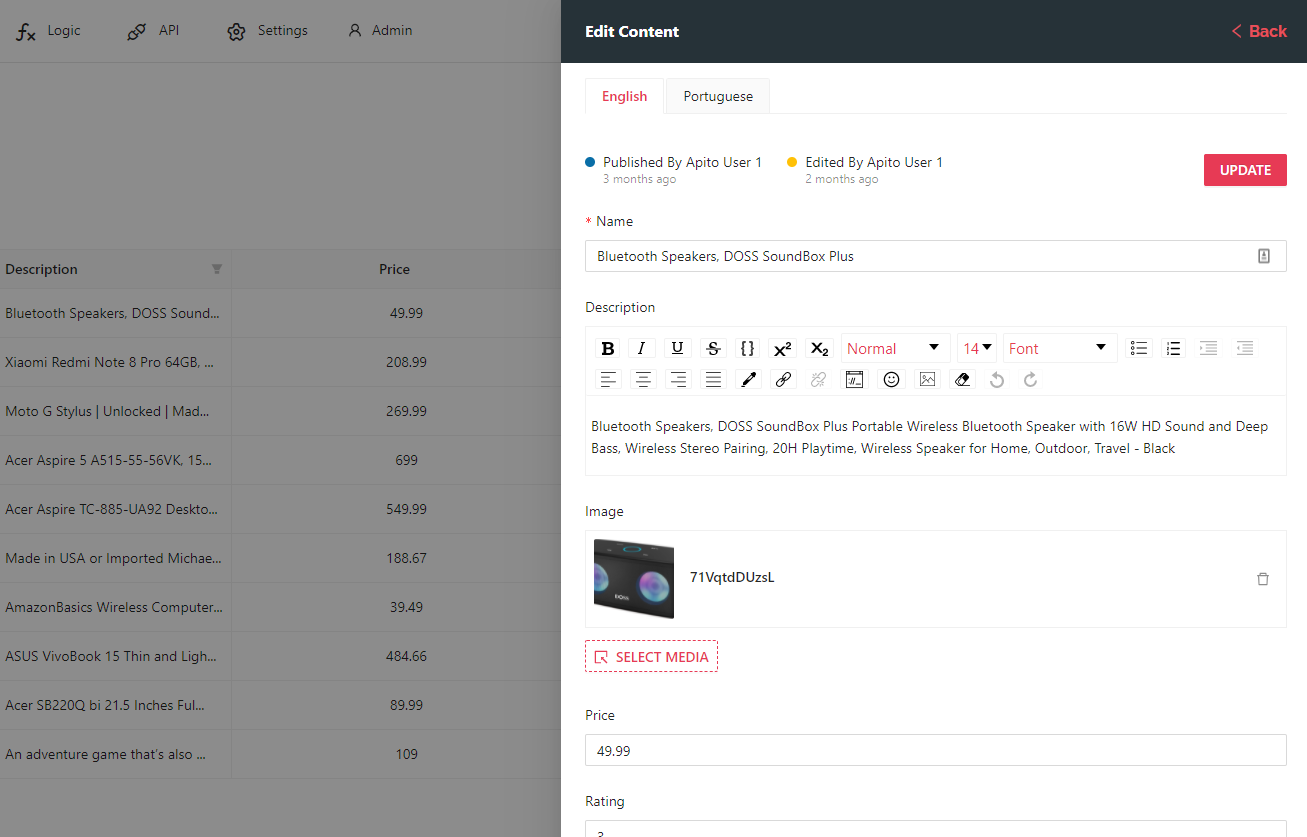Open the block type Normal dropdown
1307x837 pixels.
[895, 348]
